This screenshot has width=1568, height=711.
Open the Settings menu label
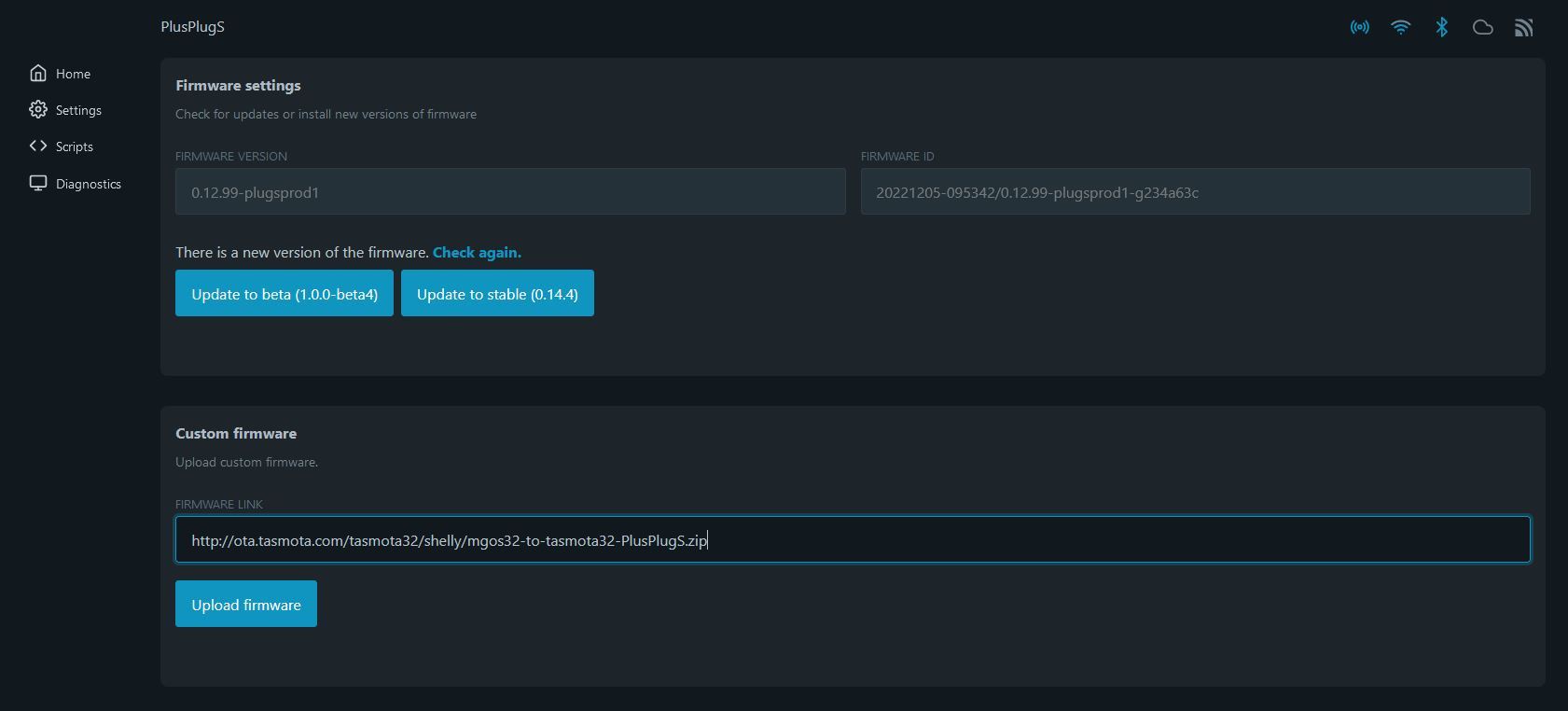78,110
